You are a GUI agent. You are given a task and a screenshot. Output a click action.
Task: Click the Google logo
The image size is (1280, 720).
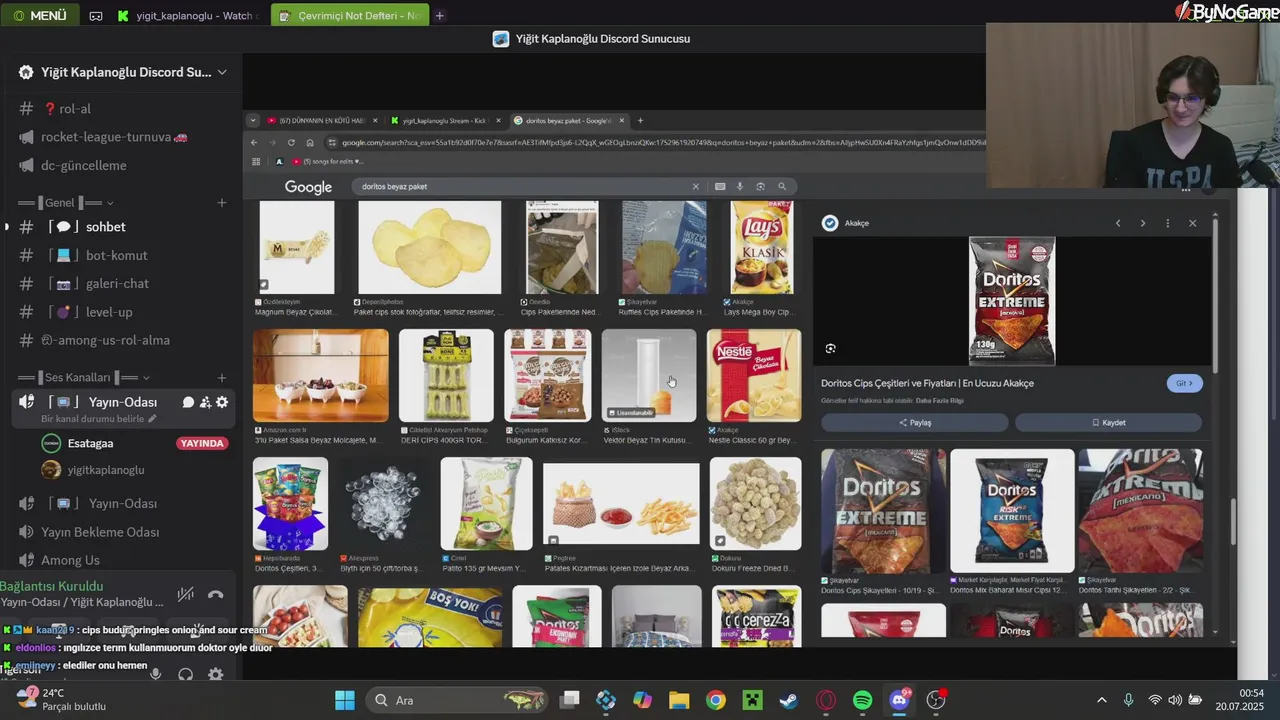[x=308, y=187]
